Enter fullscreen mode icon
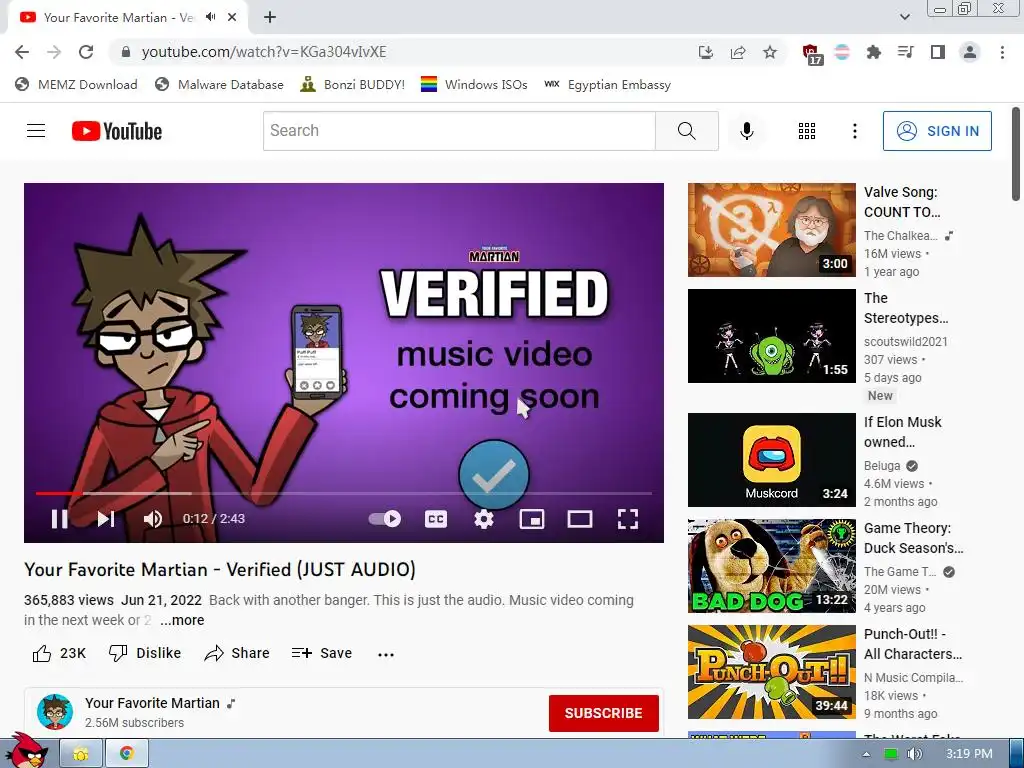The image size is (1024, 768). pyautogui.click(x=628, y=519)
